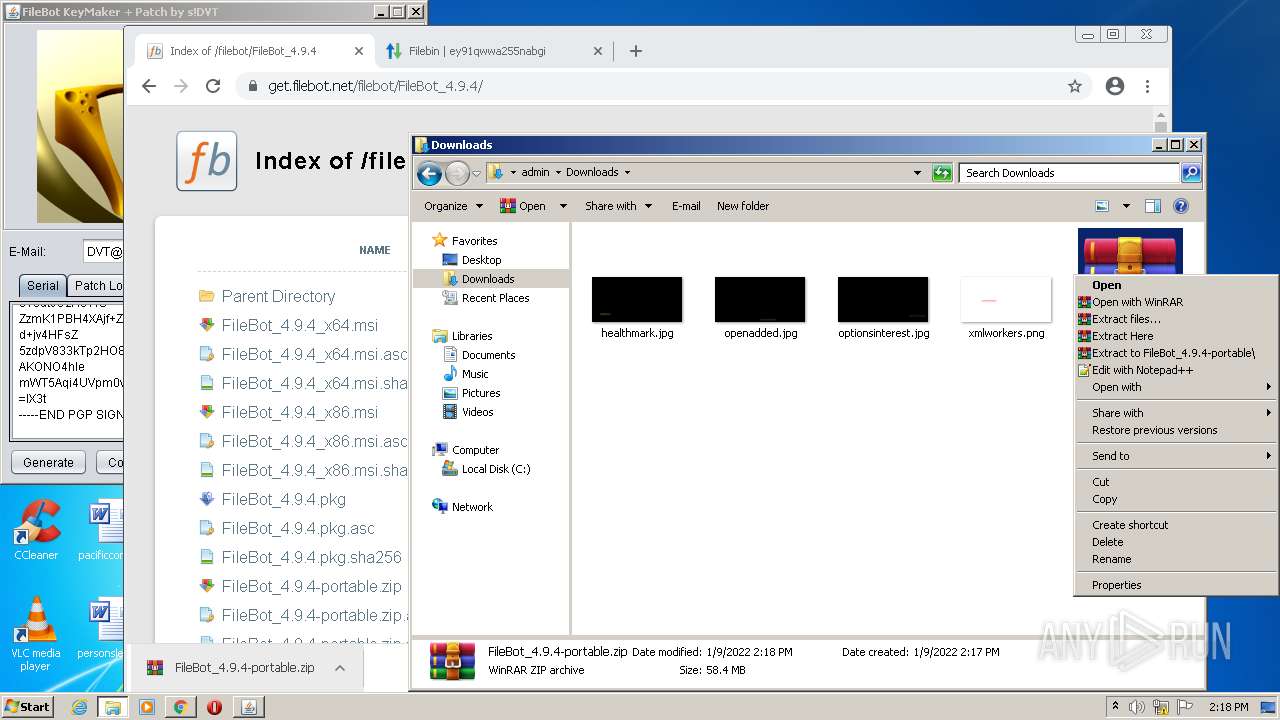Select Network in navigation pane
The width and height of the screenshot is (1280, 720).
point(472,507)
